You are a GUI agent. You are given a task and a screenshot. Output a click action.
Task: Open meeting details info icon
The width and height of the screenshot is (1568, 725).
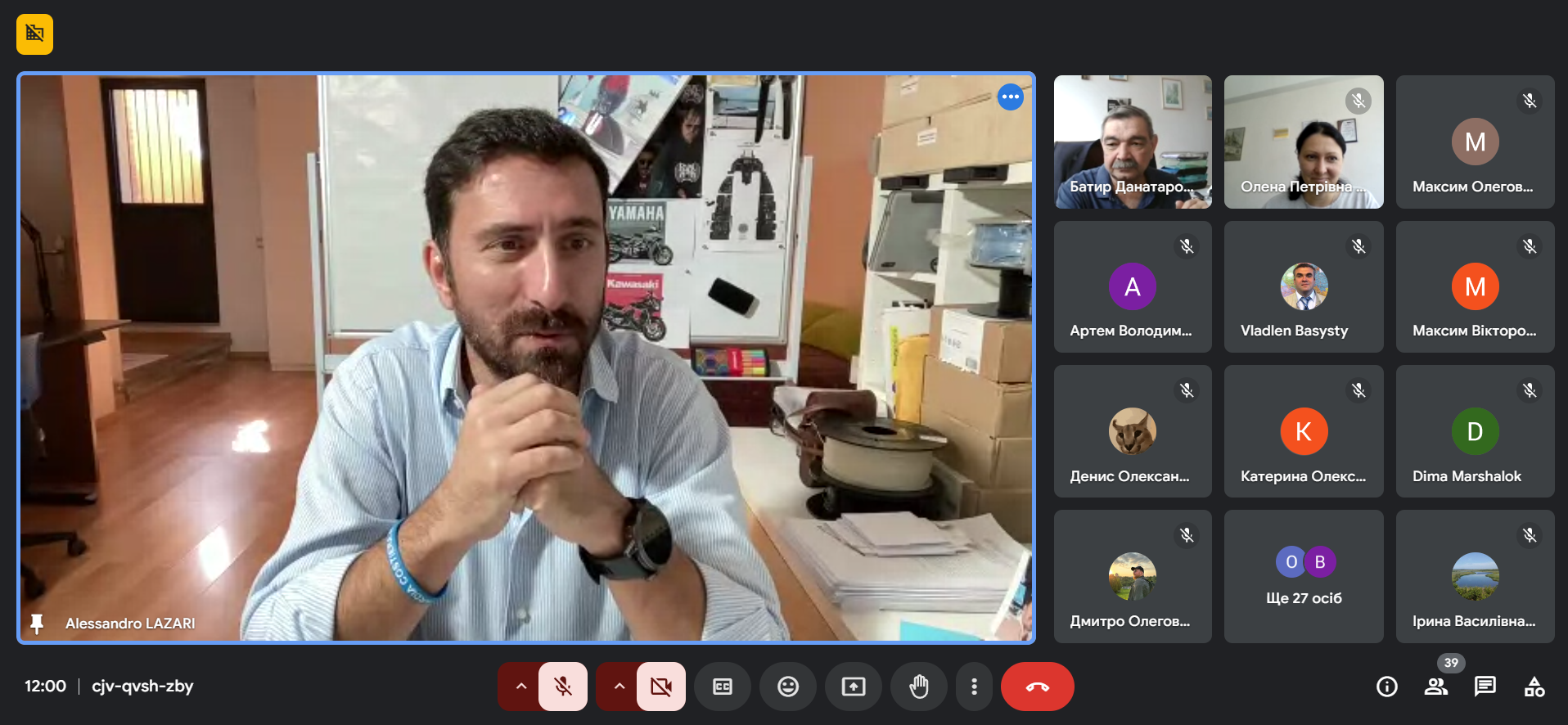tap(1387, 687)
